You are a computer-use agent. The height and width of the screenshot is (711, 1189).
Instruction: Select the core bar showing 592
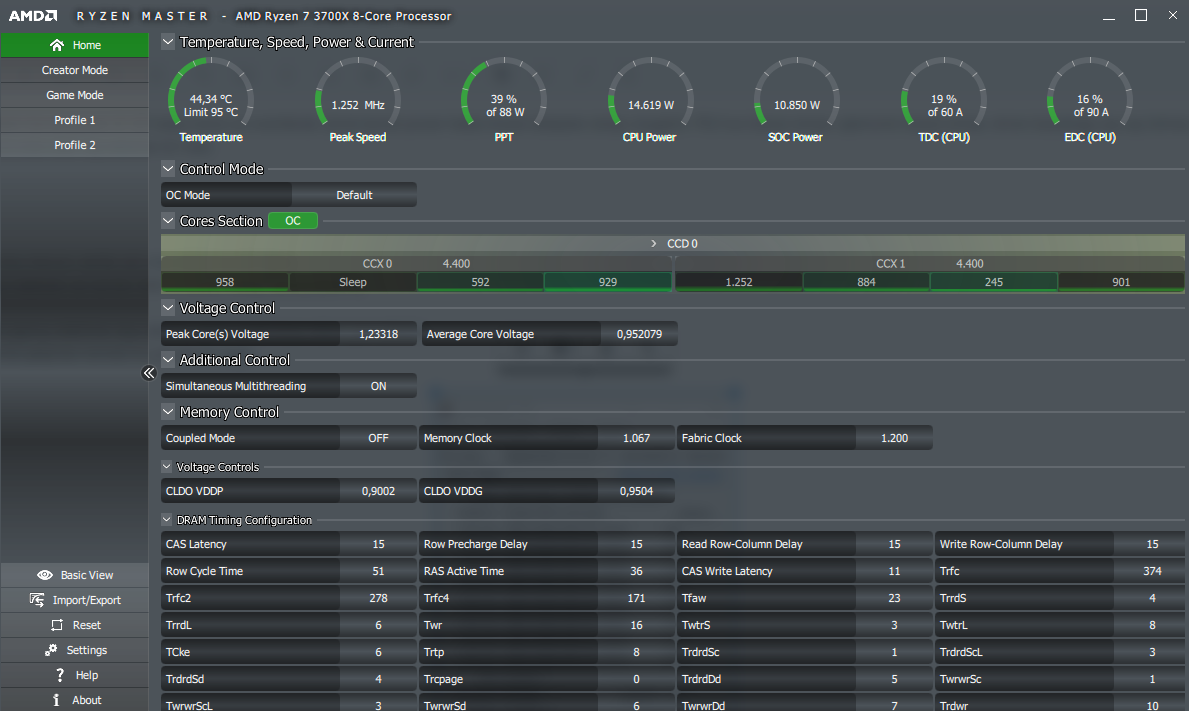pyautogui.click(x=480, y=282)
